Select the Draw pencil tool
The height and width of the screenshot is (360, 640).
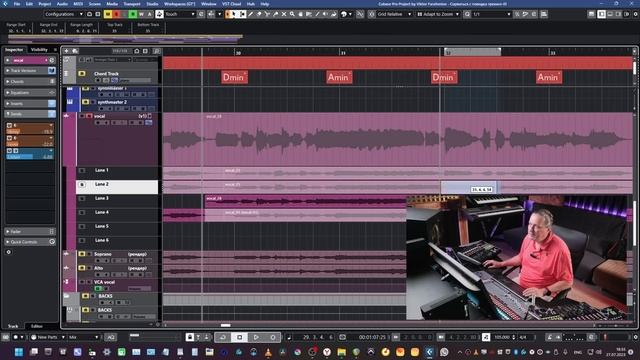tap(251, 14)
